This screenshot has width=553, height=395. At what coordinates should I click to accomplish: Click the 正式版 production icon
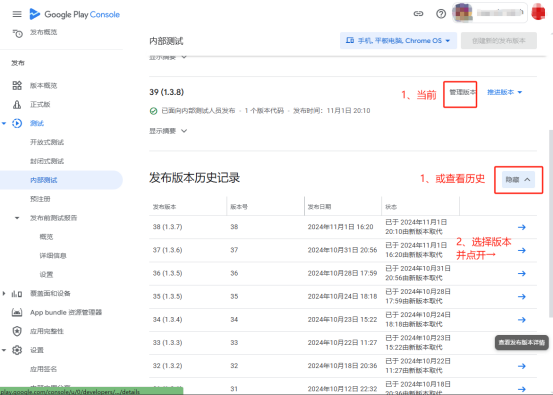pos(17,104)
